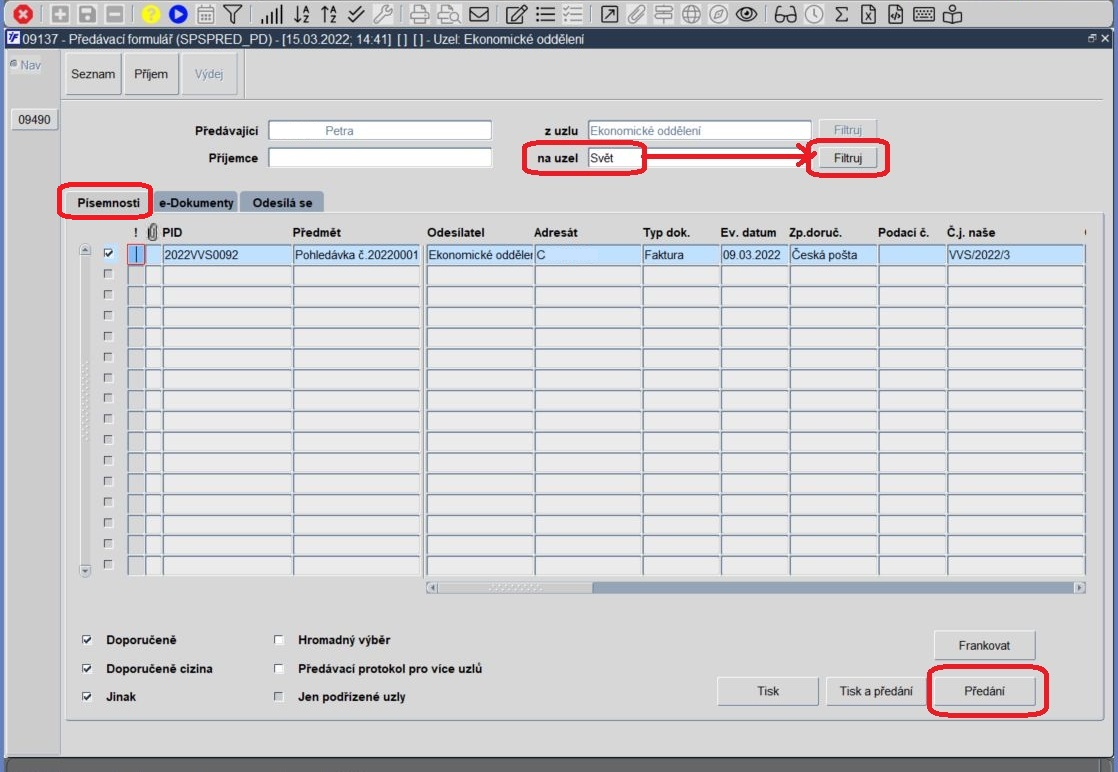Click the red exit icon in toolbar
Screen dimensions: 1118x772
[x=23, y=14]
